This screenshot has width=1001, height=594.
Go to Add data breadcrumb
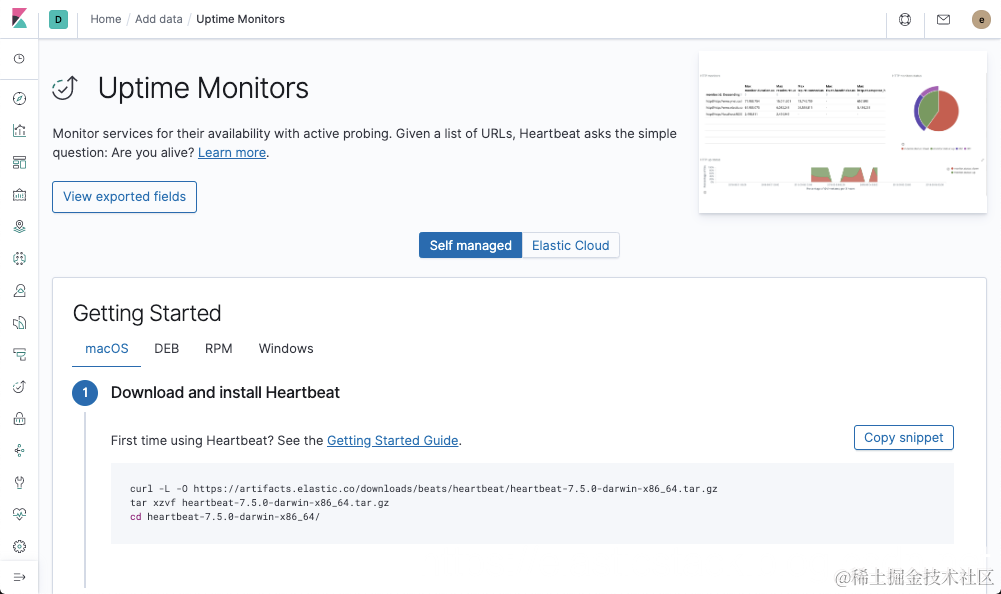(x=159, y=19)
